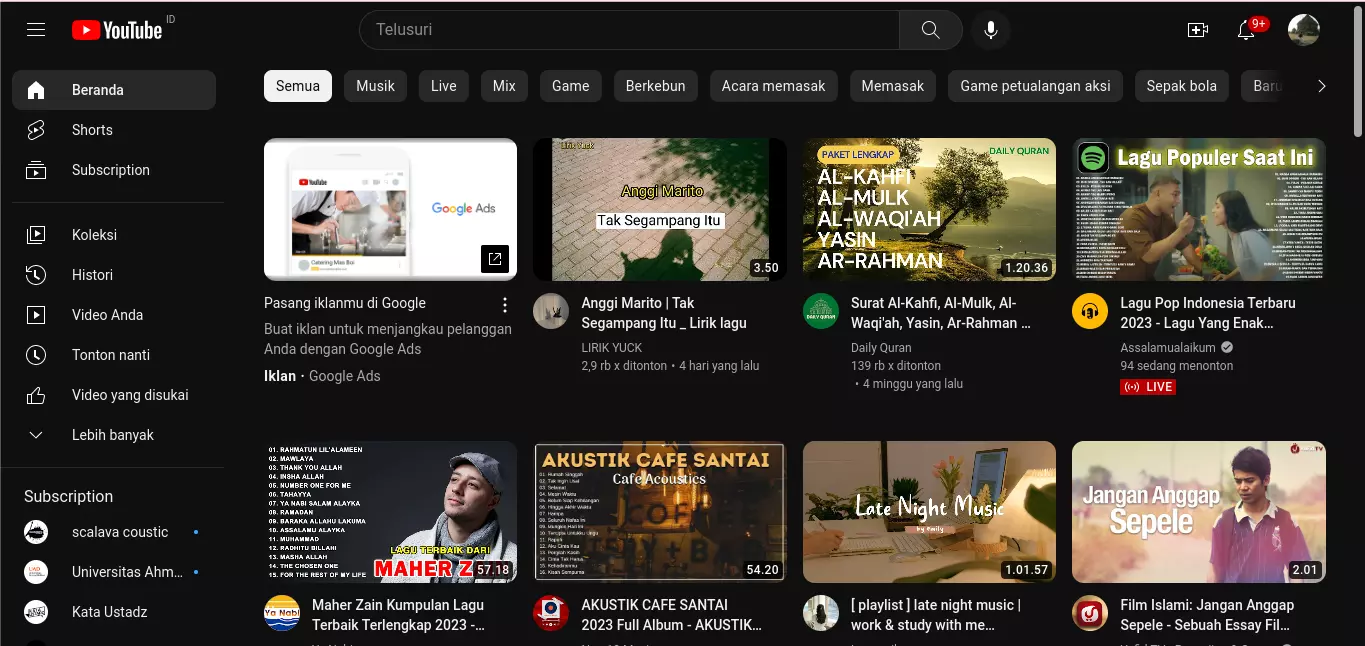1365x646 pixels.
Task: Open the scalava coustic subscription channel
Action: click(x=120, y=532)
